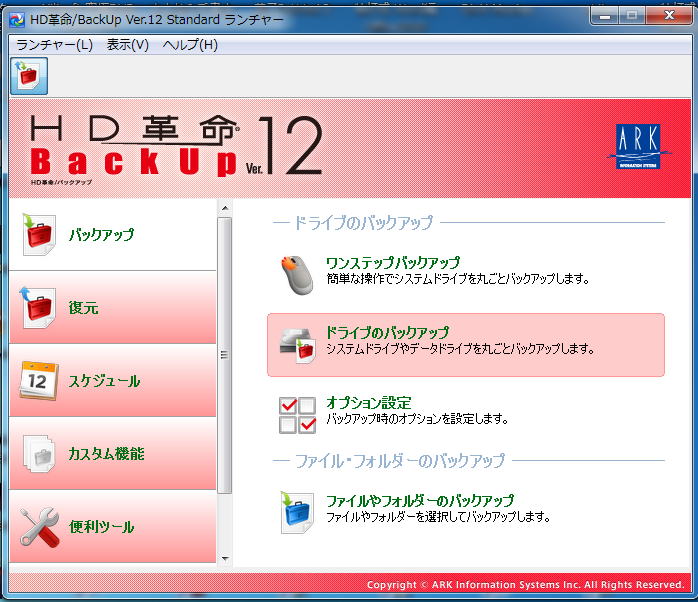This screenshot has width=698, height=602.
Task: Click the blue toolbox file backup icon
Action: [296, 511]
